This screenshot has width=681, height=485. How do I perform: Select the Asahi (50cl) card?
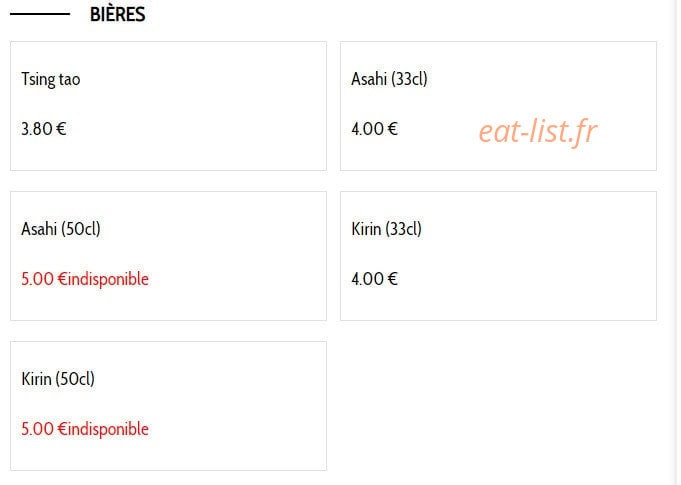pos(169,256)
